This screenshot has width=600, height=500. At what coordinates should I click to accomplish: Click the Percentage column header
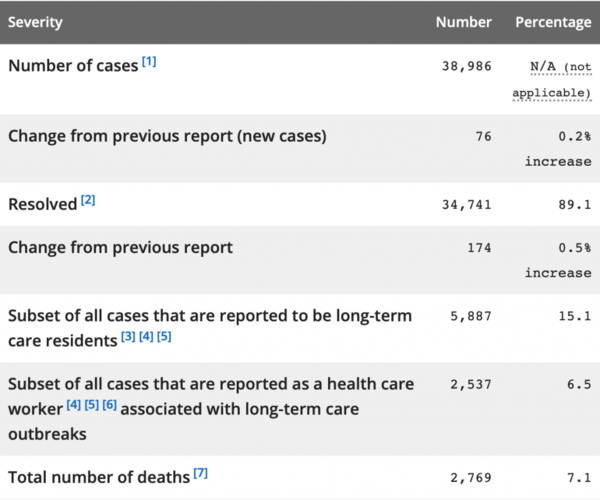point(553,21)
